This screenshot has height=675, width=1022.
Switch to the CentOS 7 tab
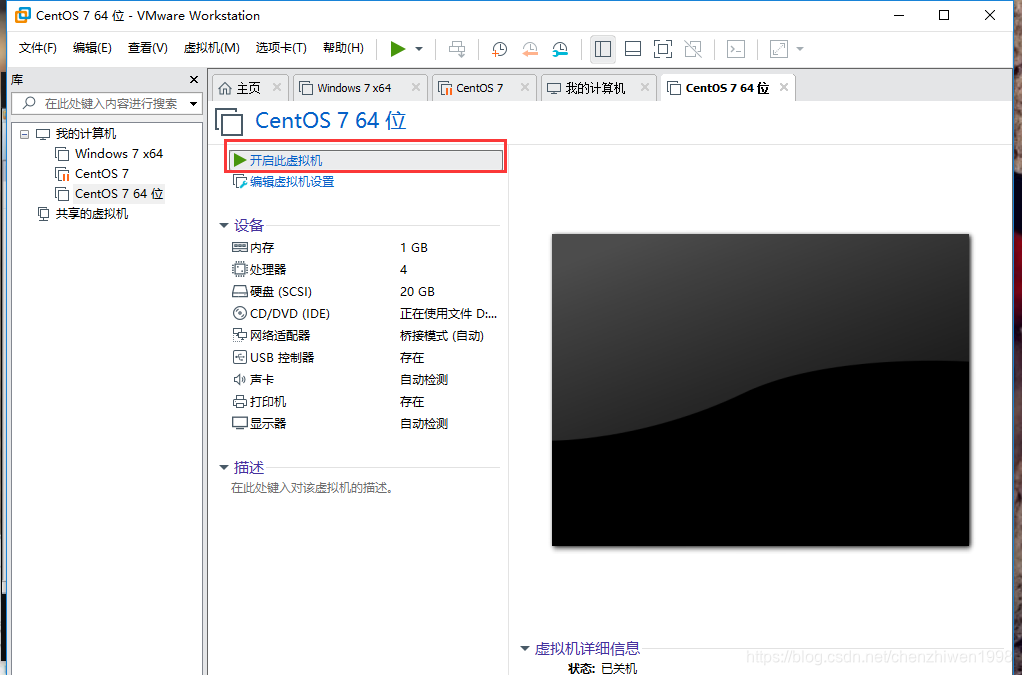click(x=479, y=88)
